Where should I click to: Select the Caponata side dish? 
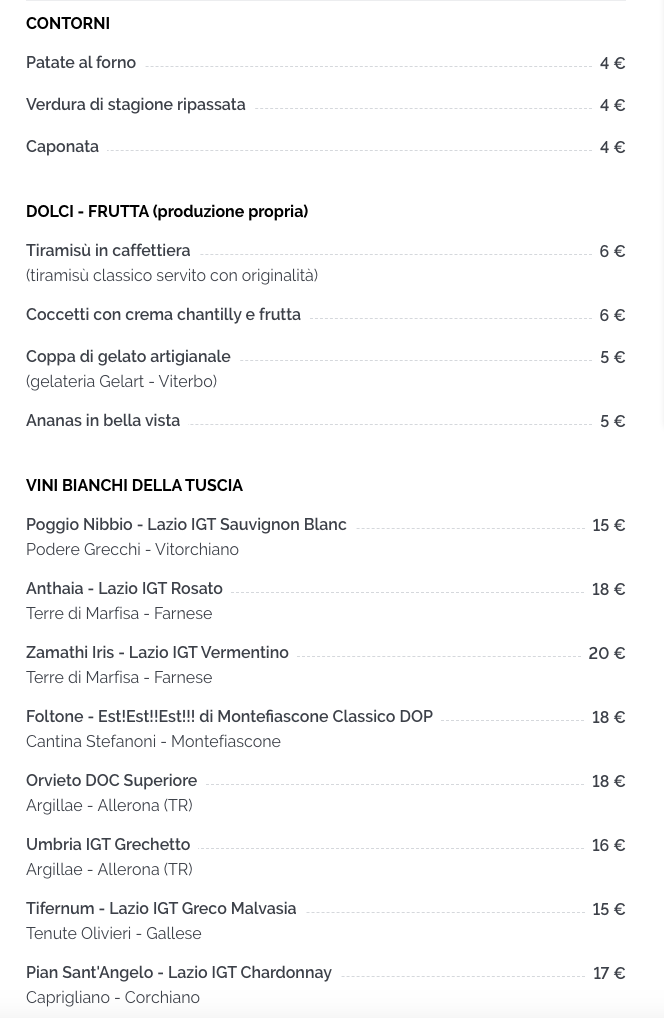coord(62,147)
